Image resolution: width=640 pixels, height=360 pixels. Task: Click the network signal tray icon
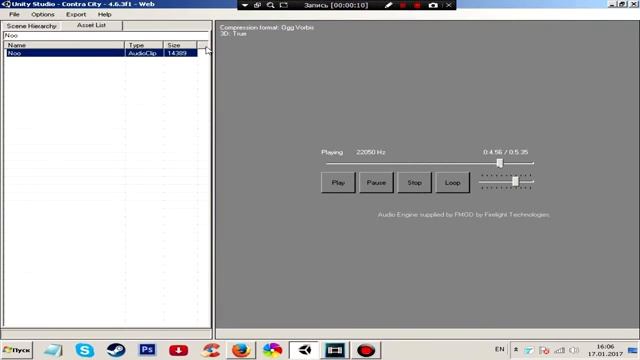click(x=560, y=350)
